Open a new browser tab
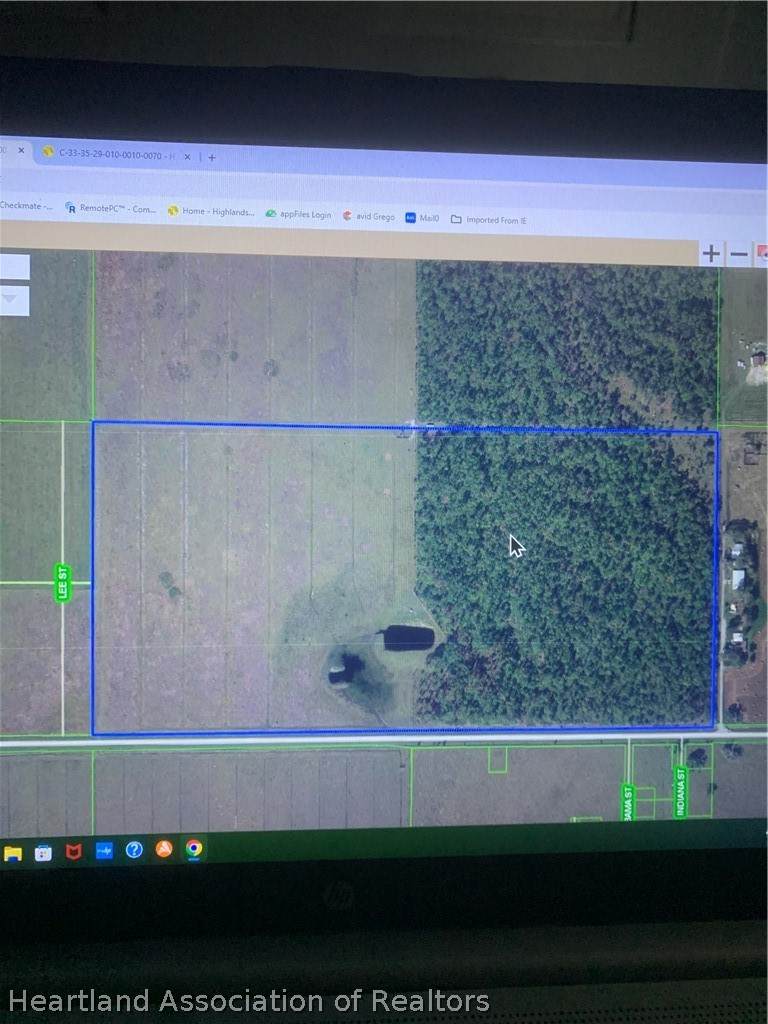768x1024 pixels. click(212, 157)
